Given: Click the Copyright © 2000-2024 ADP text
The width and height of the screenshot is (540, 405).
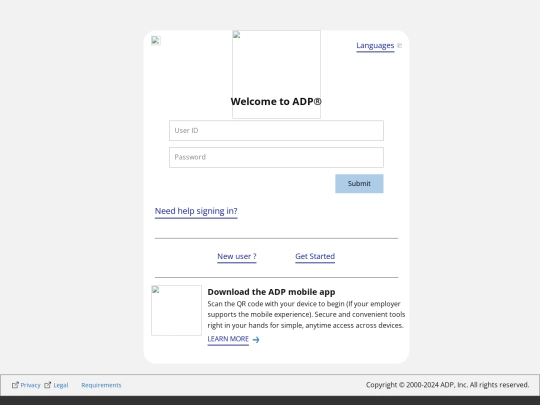Looking at the screenshot, I should tap(447, 385).
